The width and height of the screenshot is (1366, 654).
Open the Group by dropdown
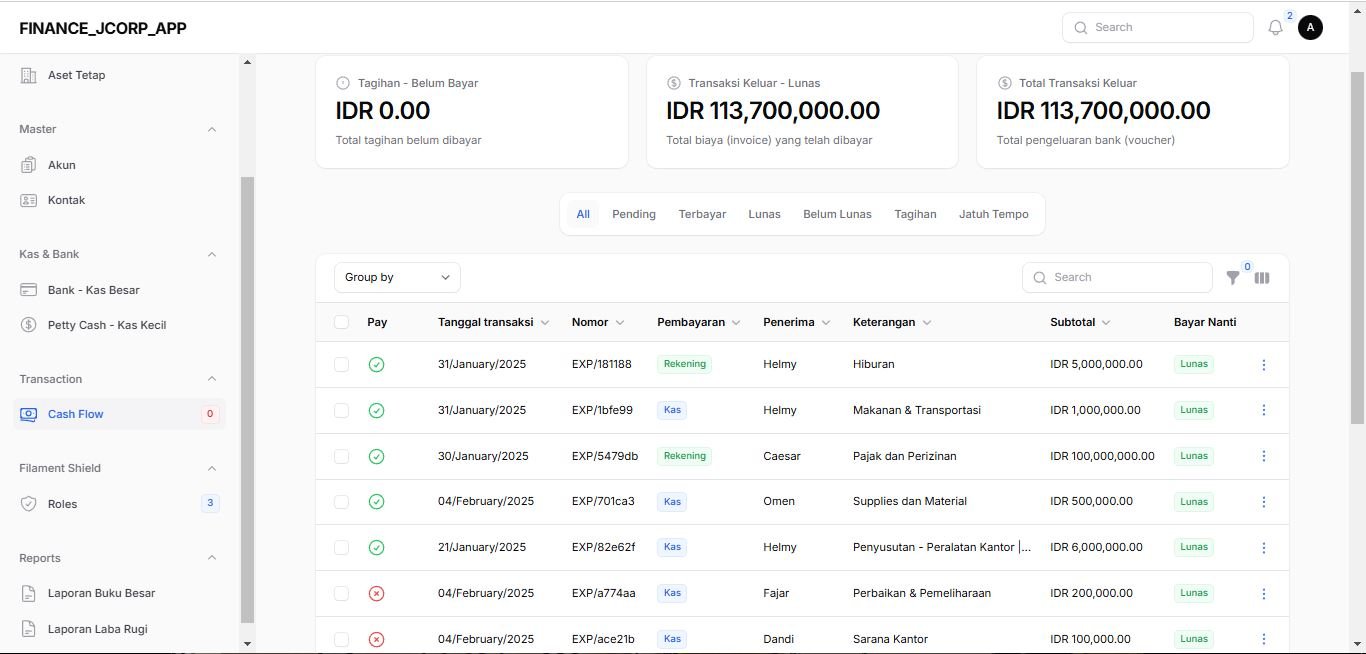[397, 278]
